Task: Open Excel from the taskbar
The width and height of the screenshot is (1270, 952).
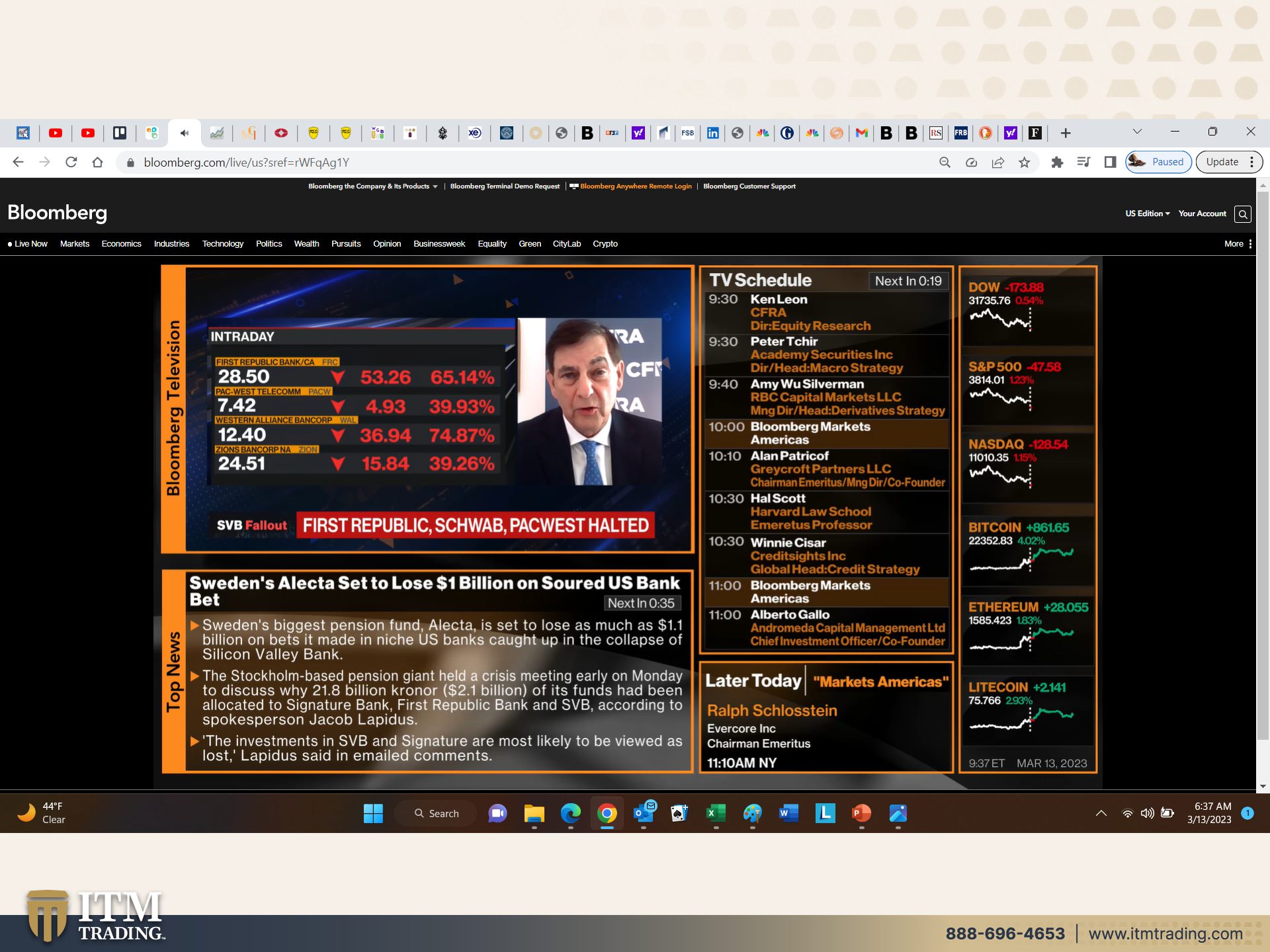Action: pyautogui.click(x=716, y=813)
